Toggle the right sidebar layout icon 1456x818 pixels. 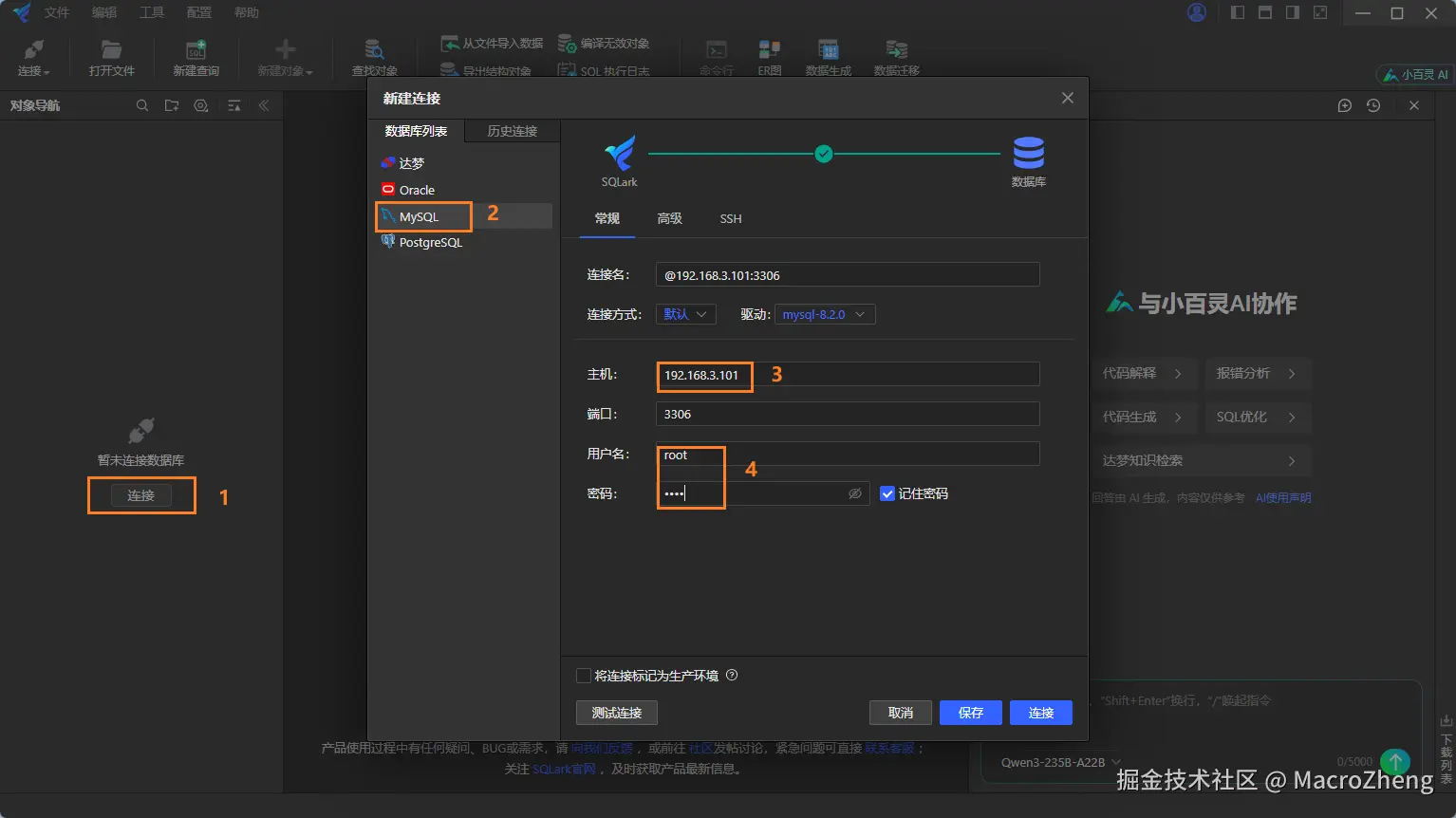1293,12
